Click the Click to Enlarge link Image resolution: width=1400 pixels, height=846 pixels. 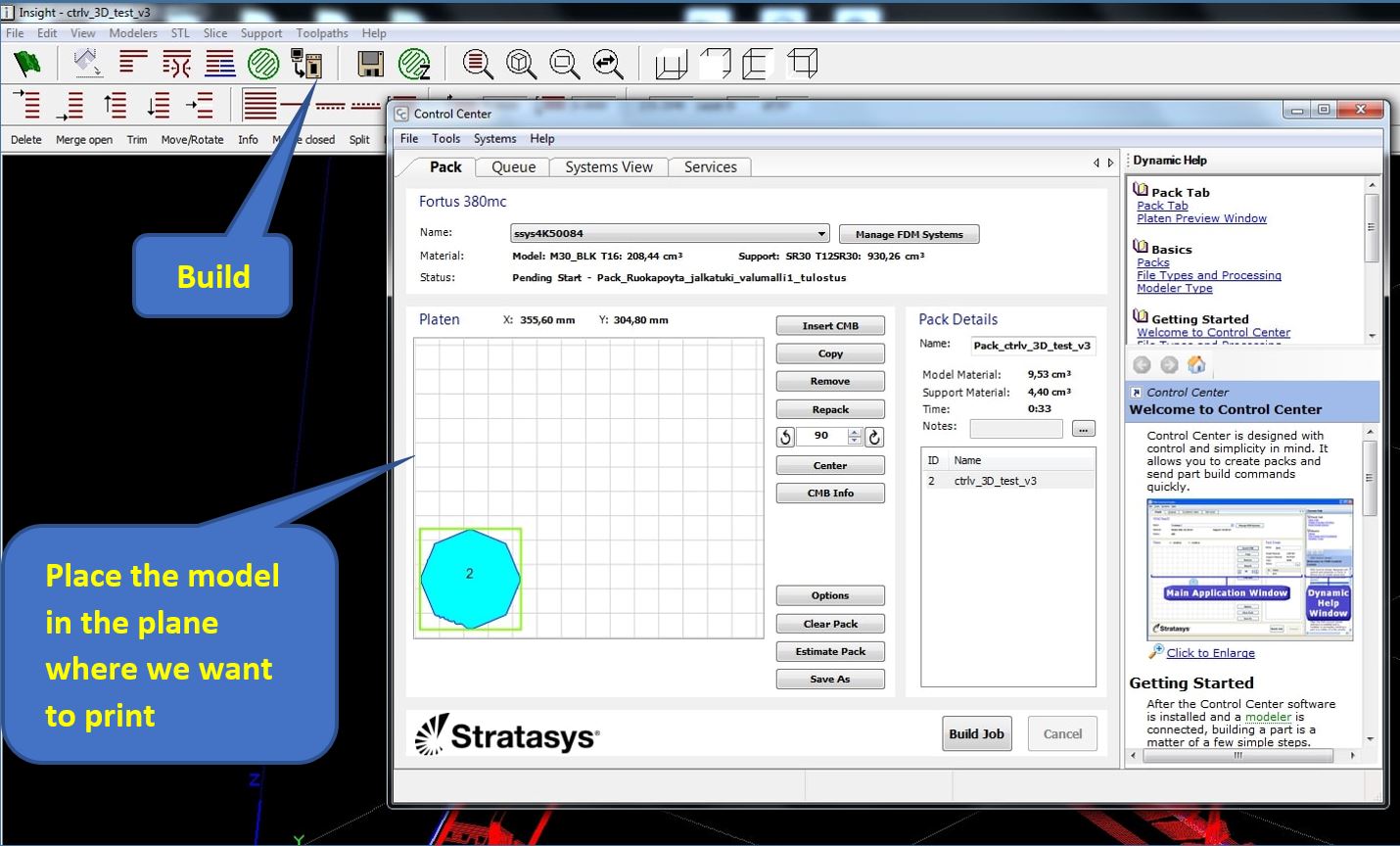click(x=1210, y=653)
